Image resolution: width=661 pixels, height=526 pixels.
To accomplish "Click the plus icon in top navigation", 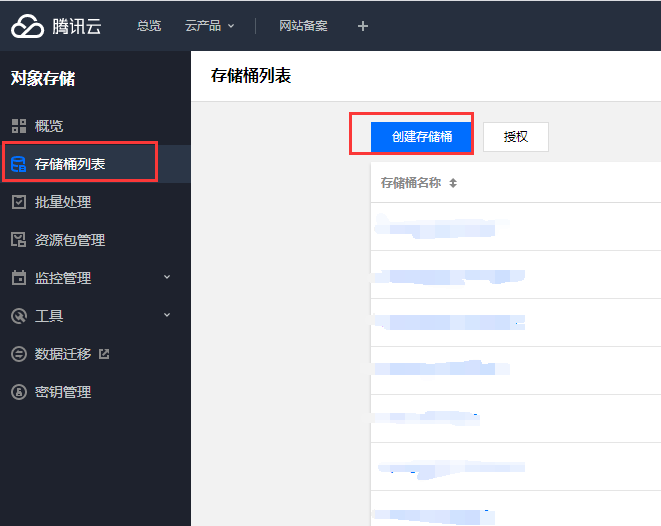I will pos(363,26).
